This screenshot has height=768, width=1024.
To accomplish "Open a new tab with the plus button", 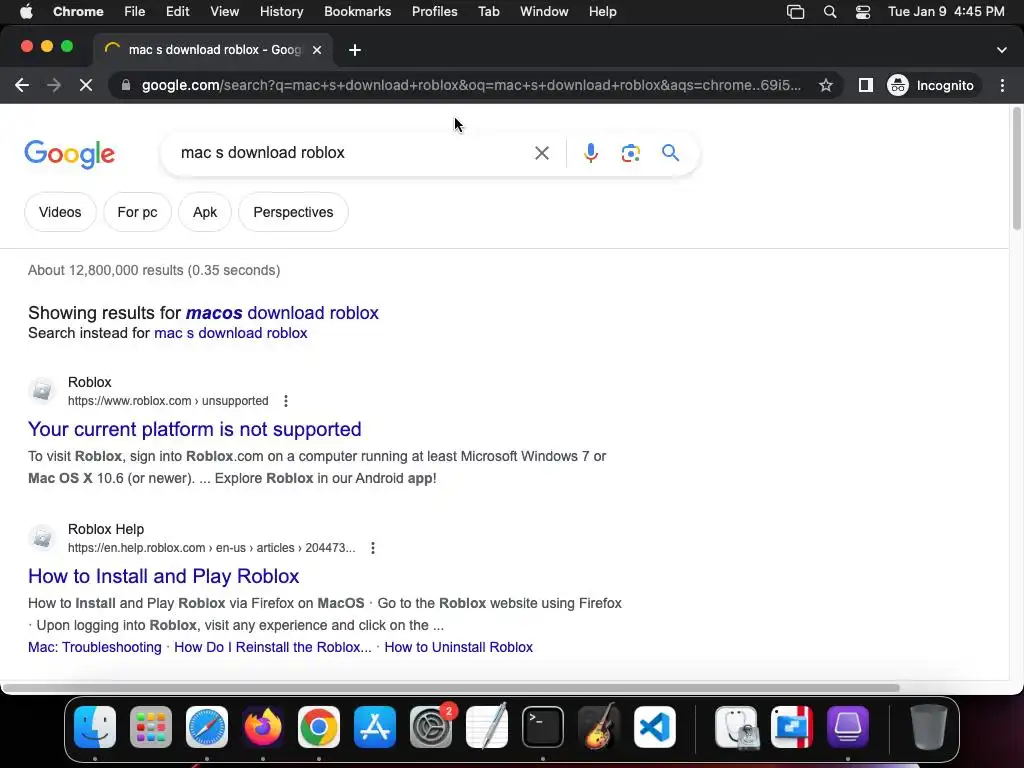I will (x=355, y=50).
